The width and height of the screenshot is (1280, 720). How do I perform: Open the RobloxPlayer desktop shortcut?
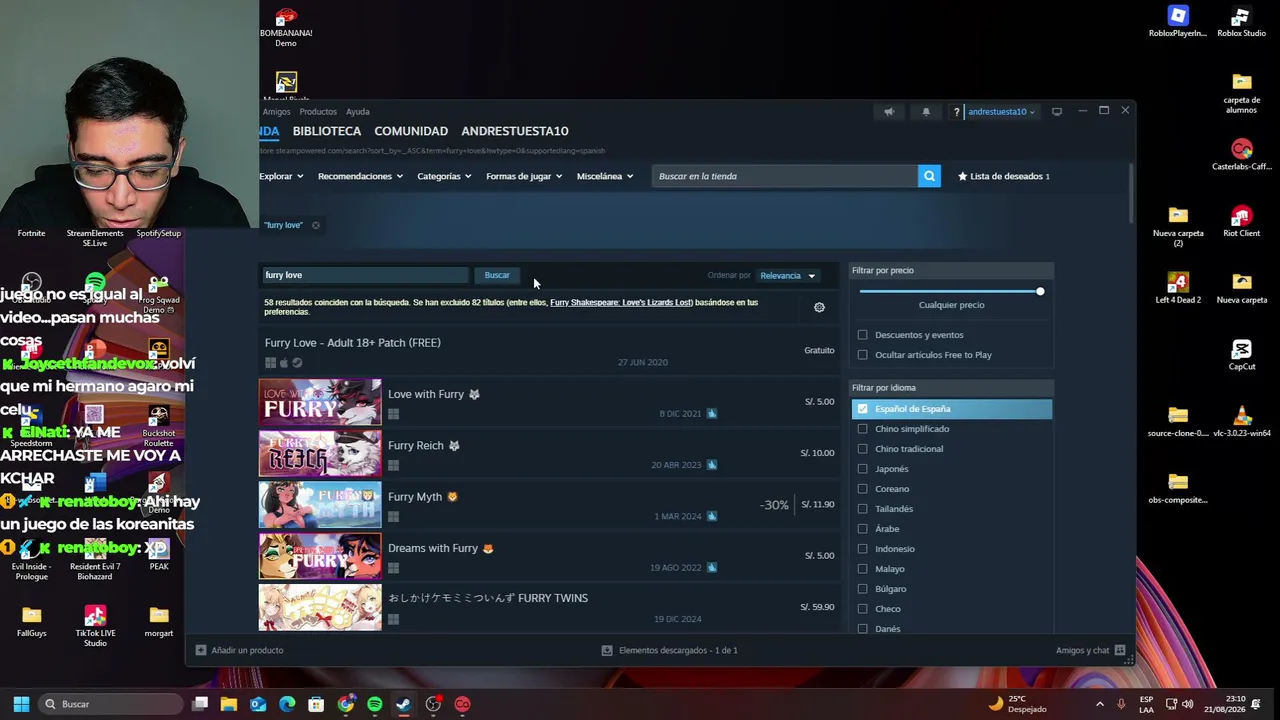point(1178,22)
